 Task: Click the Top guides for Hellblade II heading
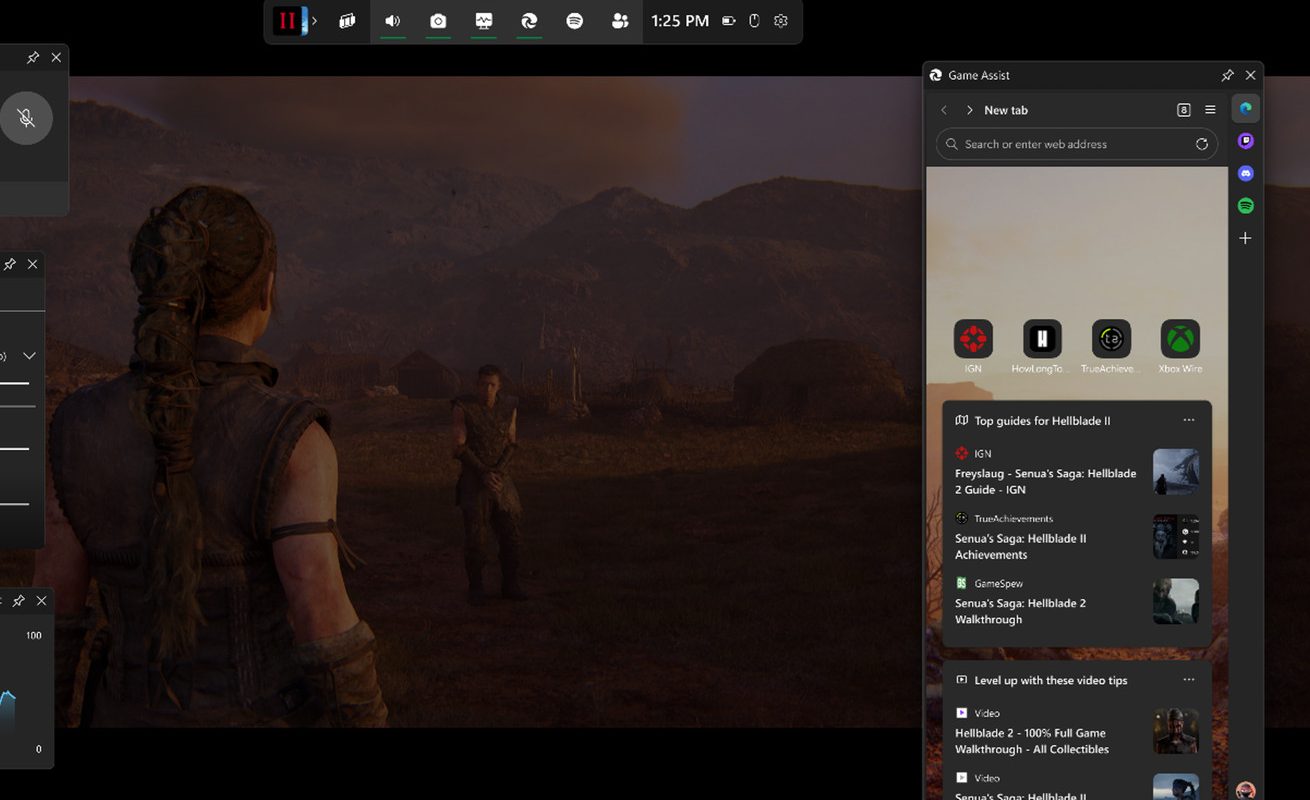tap(1042, 421)
